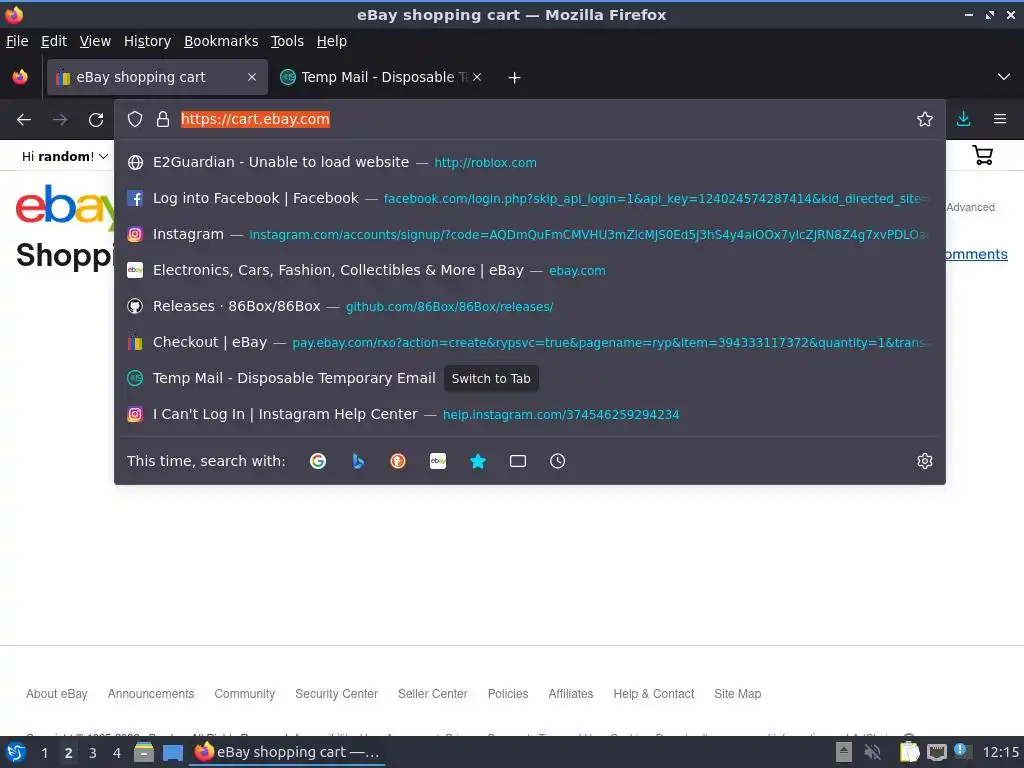Open the History menu
Screen dimensions: 1024x768
[147, 41]
